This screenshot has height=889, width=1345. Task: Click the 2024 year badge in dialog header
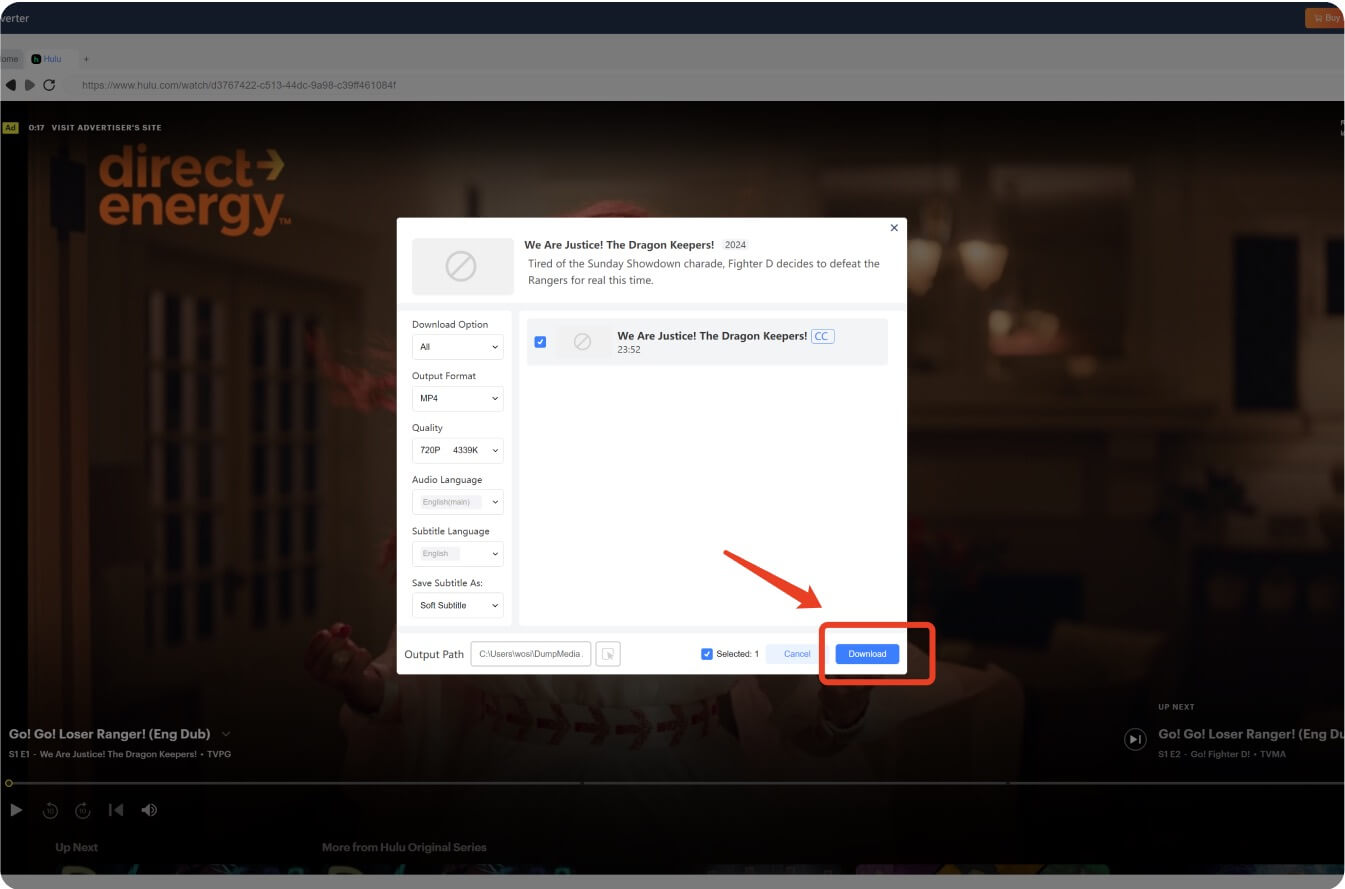(x=735, y=245)
